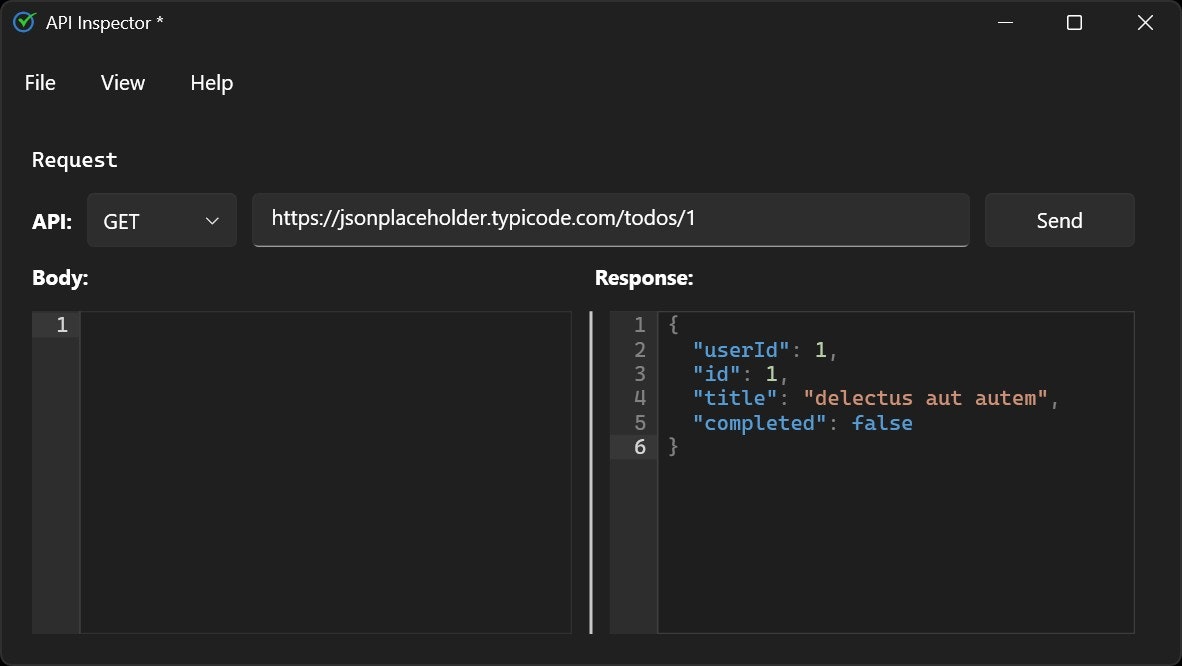Viewport: 1182px width, 666px height.
Task: Click line number 2 in Response gutter
Action: click(x=639, y=350)
